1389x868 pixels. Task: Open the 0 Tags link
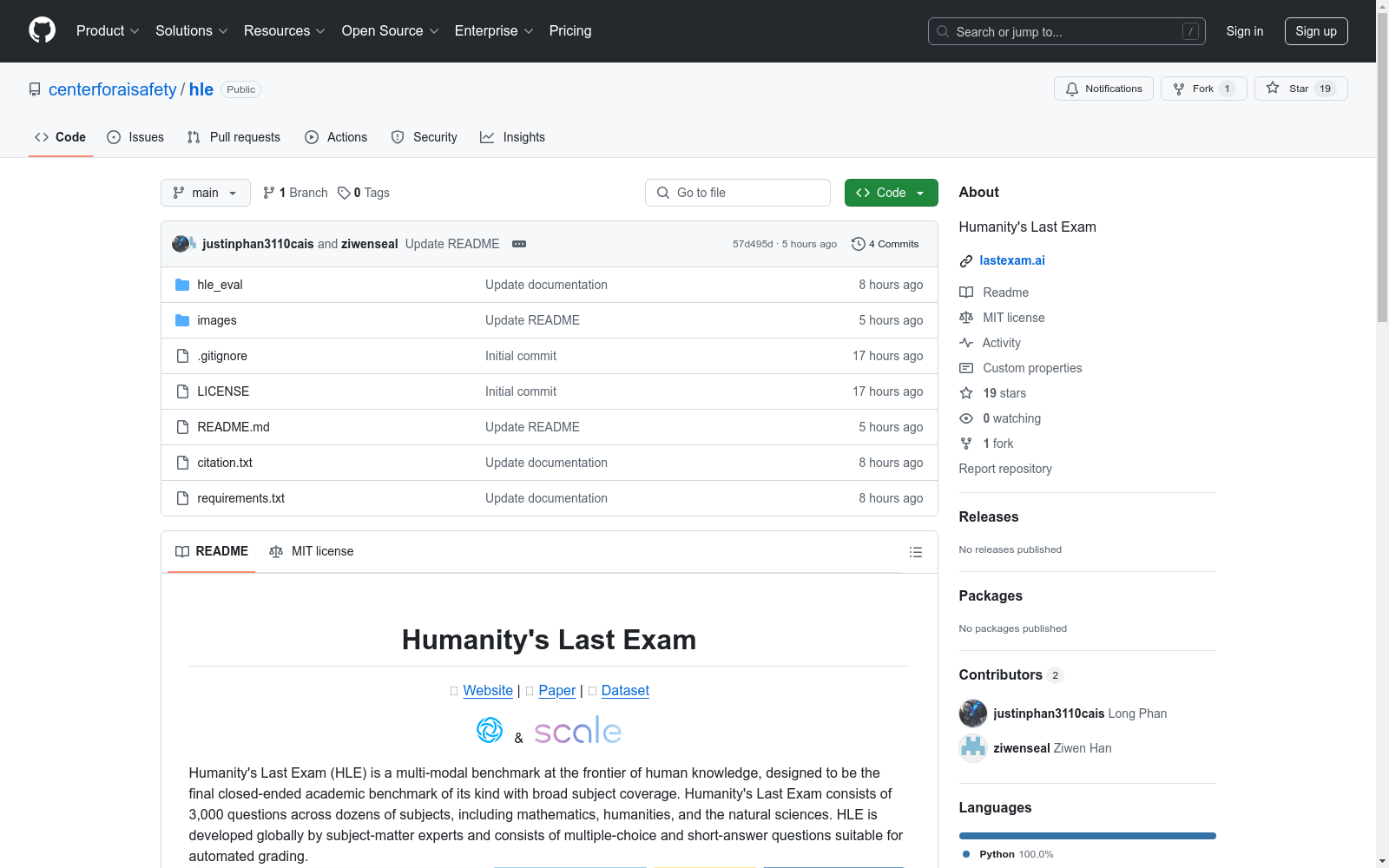tap(364, 193)
